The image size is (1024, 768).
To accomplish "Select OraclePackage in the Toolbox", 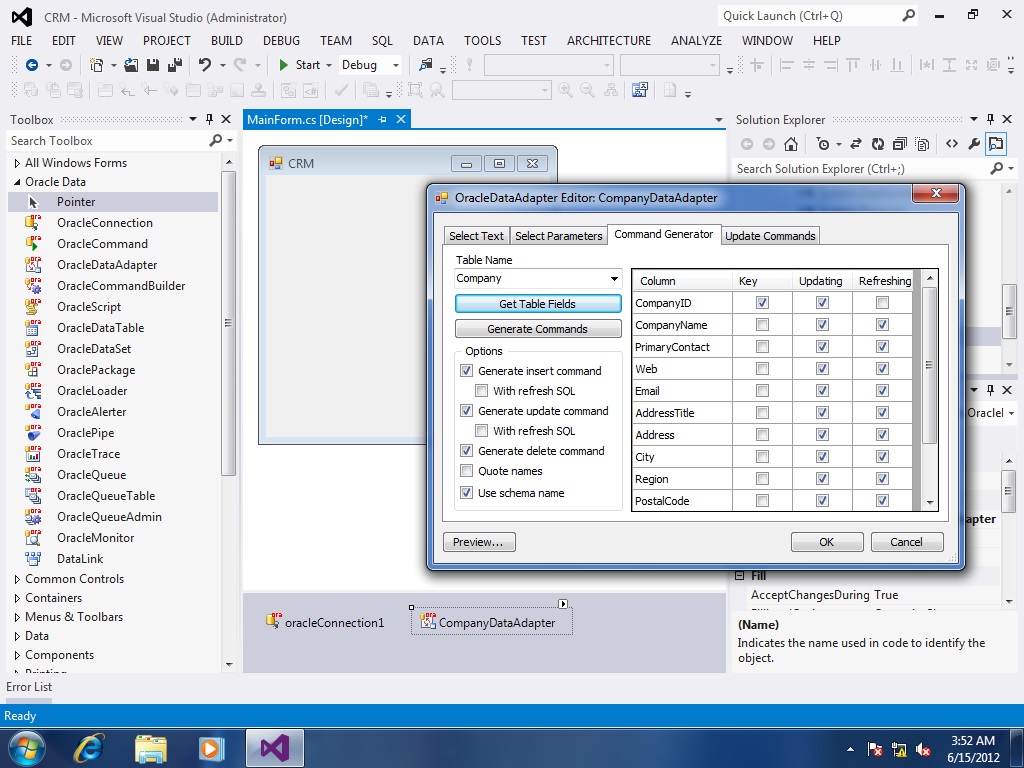I will pyautogui.click(x=96, y=370).
